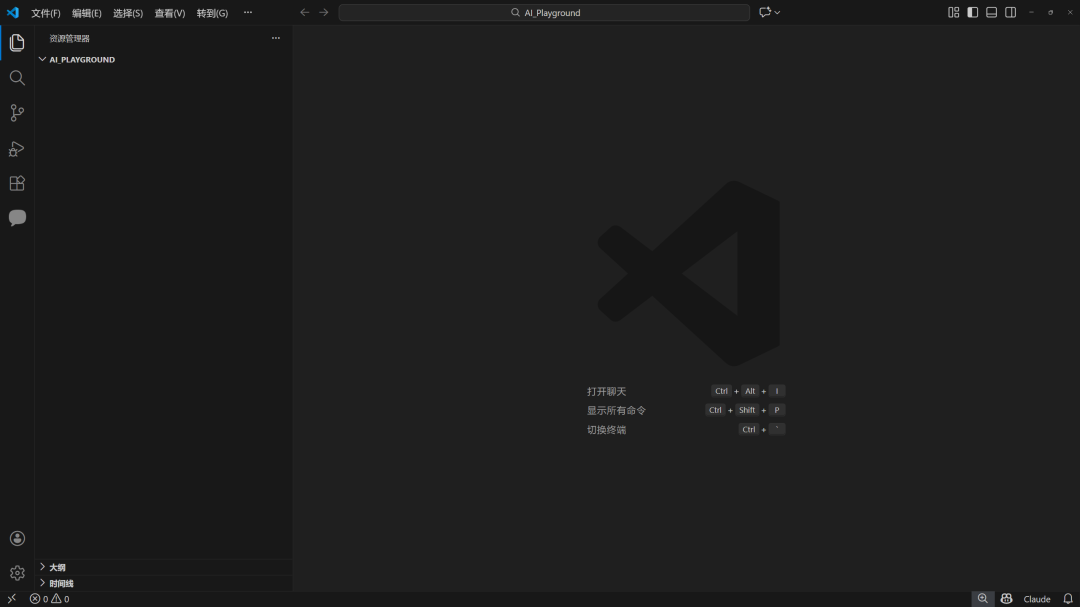Expand the 时间线 timeline section
1080x607 pixels.
coord(61,583)
